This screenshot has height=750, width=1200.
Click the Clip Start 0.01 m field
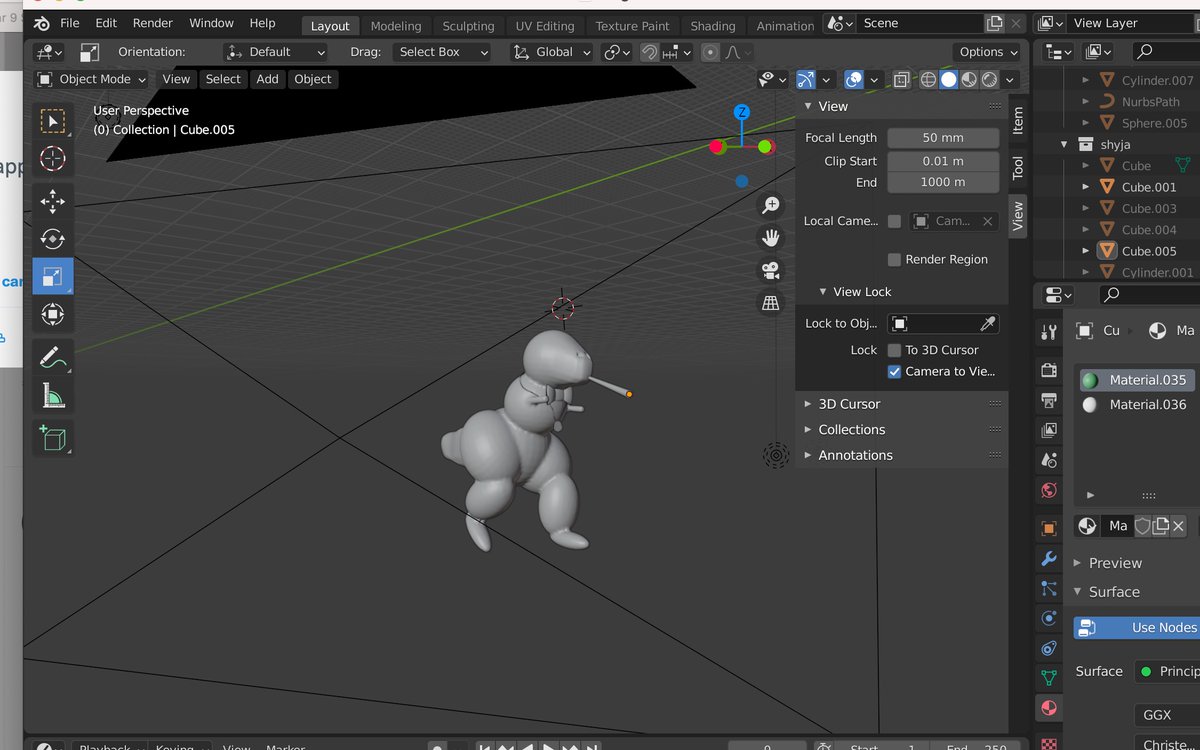click(943, 161)
